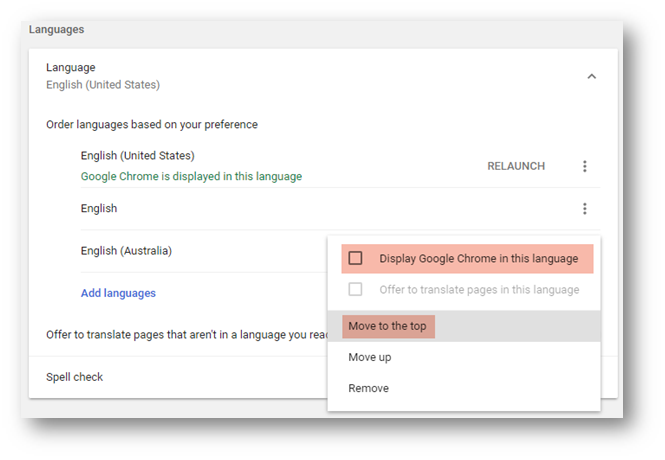The image size is (665, 460).
Task: Collapse the Language section chevron
Action: coord(591,76)
